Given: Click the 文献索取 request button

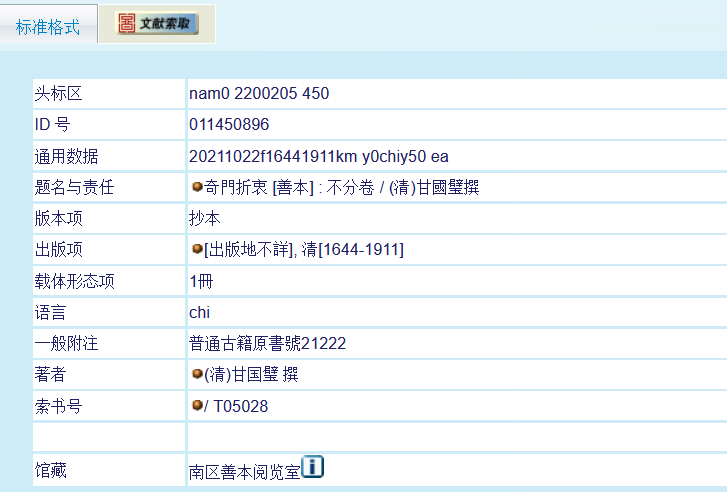Looking at the screenshot, I should click(157, 24).
